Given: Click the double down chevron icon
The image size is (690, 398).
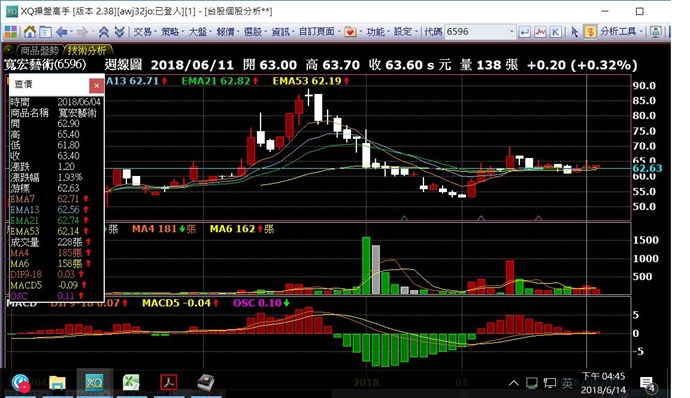Looking at the screenshot, I should (x=119, y=32).
